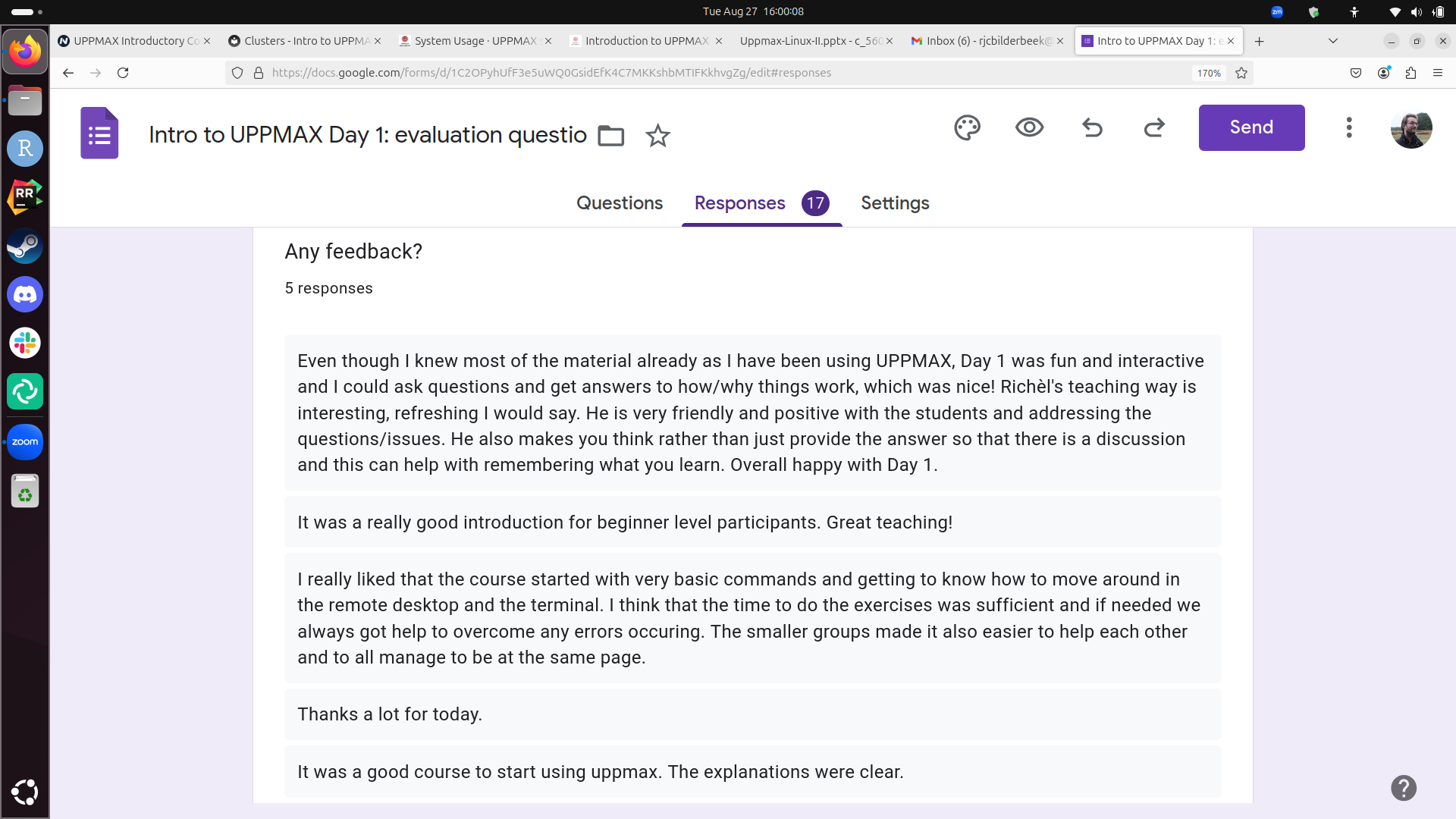The image size is (1456, 819).
Task: Launch R from the dock
Action: coord(25,149)
